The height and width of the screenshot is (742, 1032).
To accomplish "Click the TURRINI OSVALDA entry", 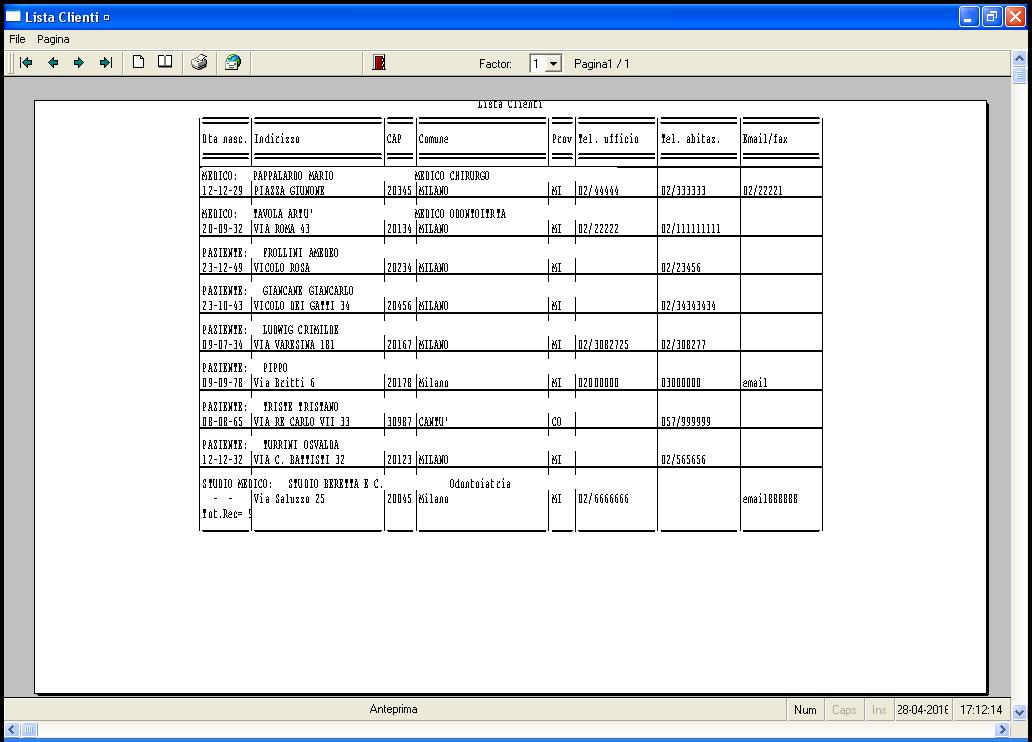I will 301,445.
